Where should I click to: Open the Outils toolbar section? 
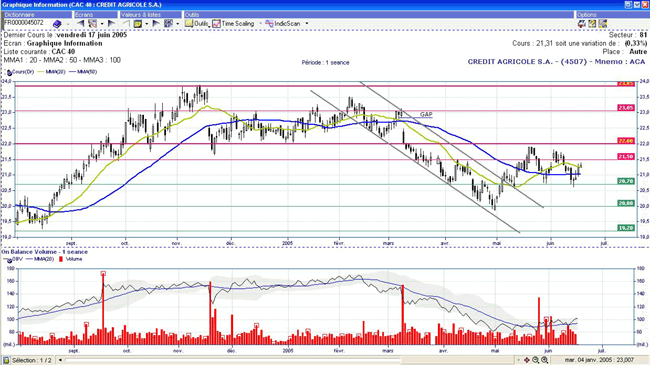click(x=378, y=15)
